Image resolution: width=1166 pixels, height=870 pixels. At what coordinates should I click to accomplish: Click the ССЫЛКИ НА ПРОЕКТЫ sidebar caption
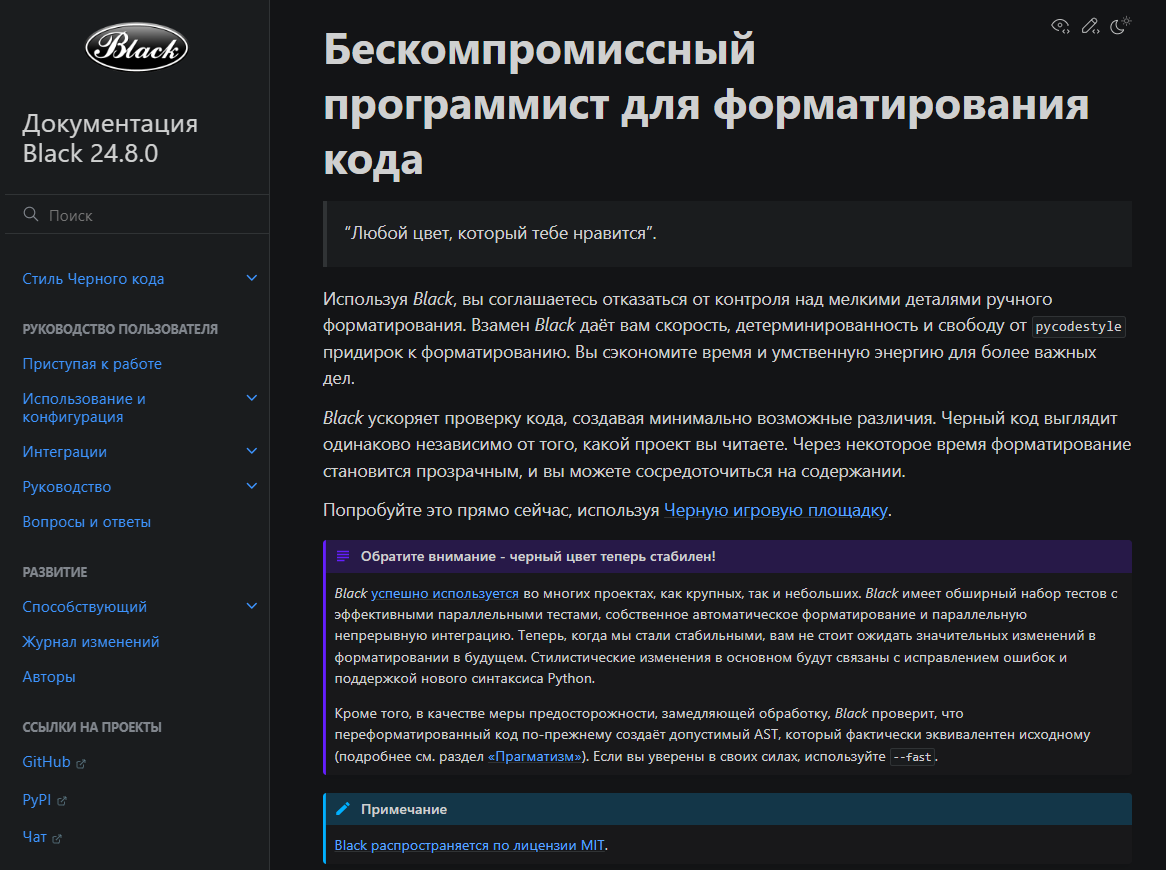coord(92,727)
